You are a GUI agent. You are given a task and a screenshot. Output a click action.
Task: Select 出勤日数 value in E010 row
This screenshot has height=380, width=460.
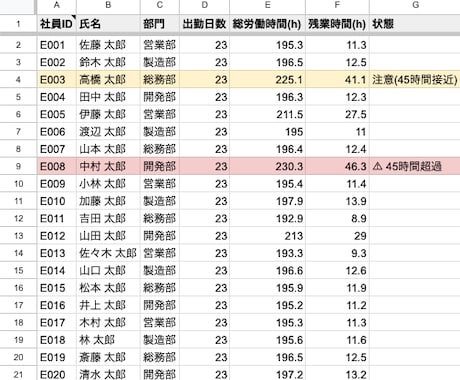coord(205,201)
